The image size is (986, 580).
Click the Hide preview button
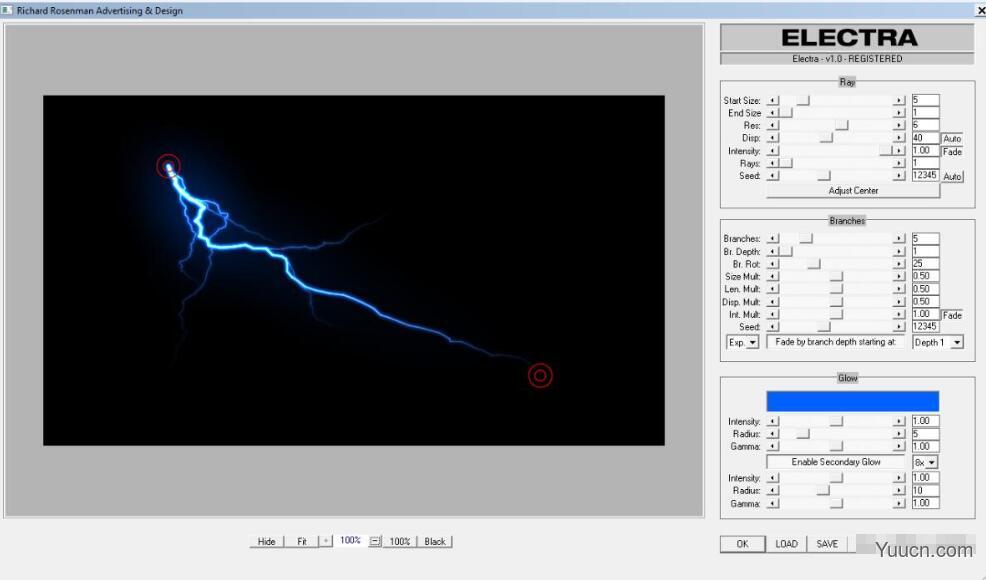[266, 541]
